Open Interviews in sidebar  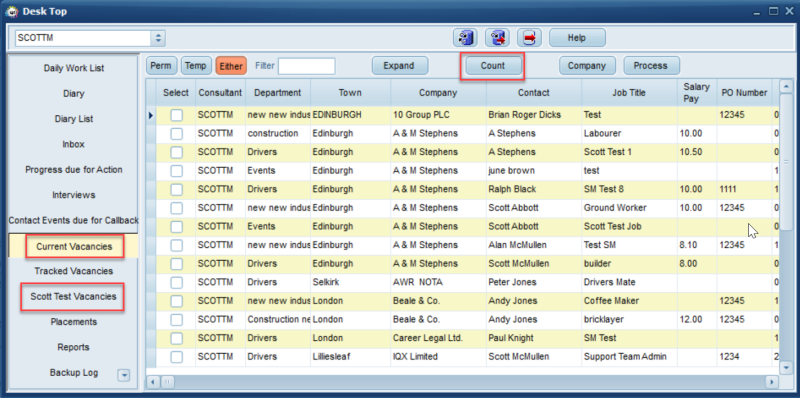(x=73, y=195)
